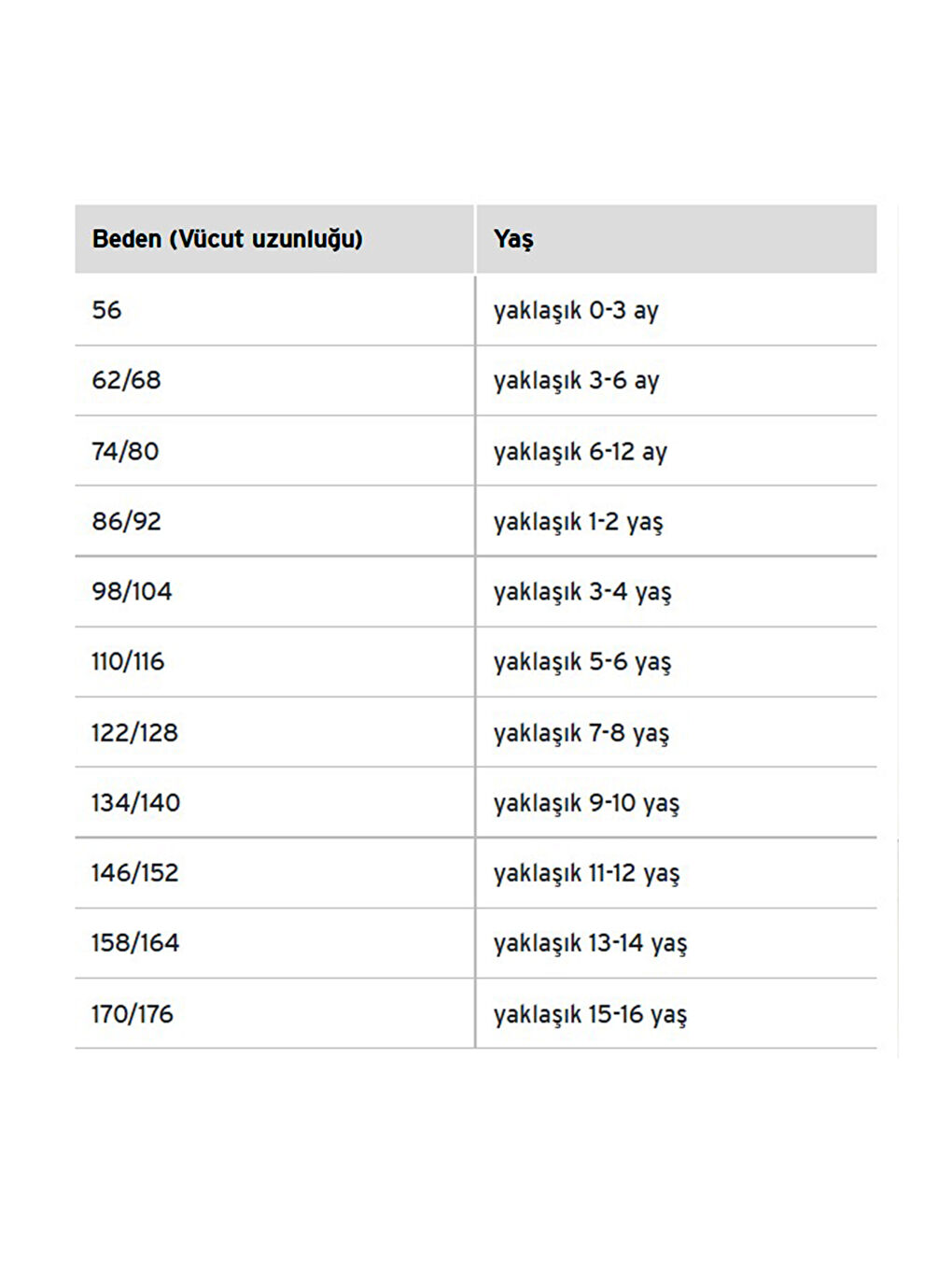952x1270 pixels.
Task: Select the 110/116 size cell
Action: [128, 661]
